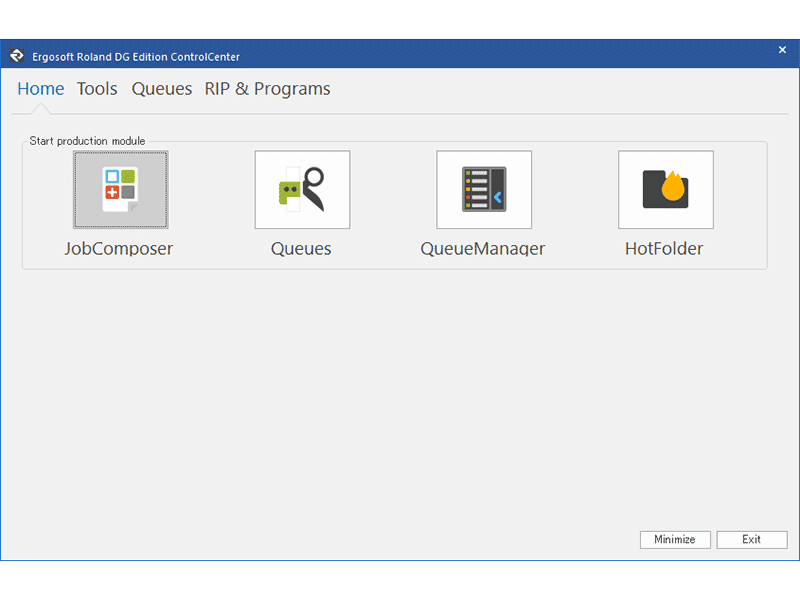Close the ControlCenter window
Viewport: 800px width, 600px height.
tap(782, 49)
